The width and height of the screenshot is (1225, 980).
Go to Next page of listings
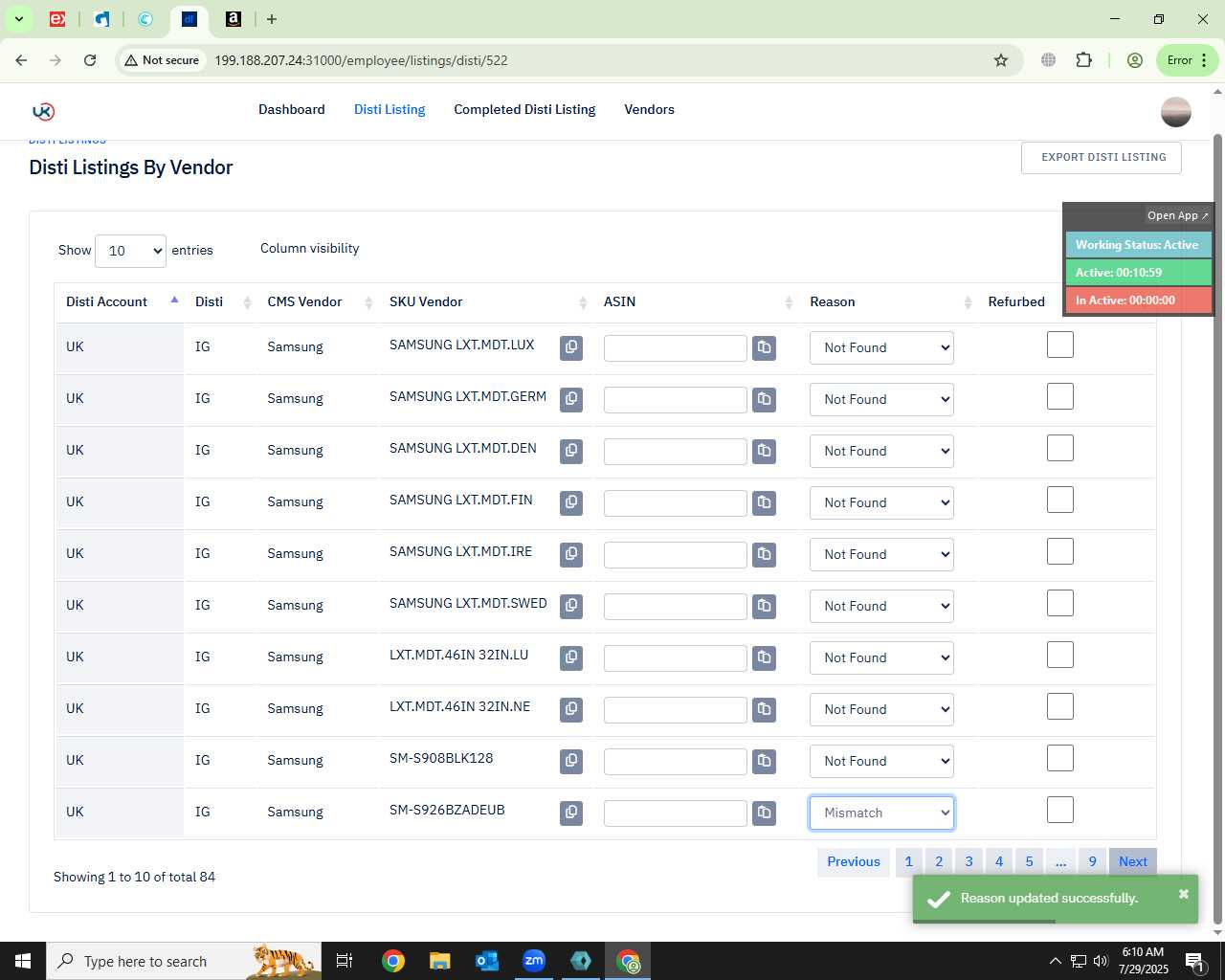pos(1133,861)
